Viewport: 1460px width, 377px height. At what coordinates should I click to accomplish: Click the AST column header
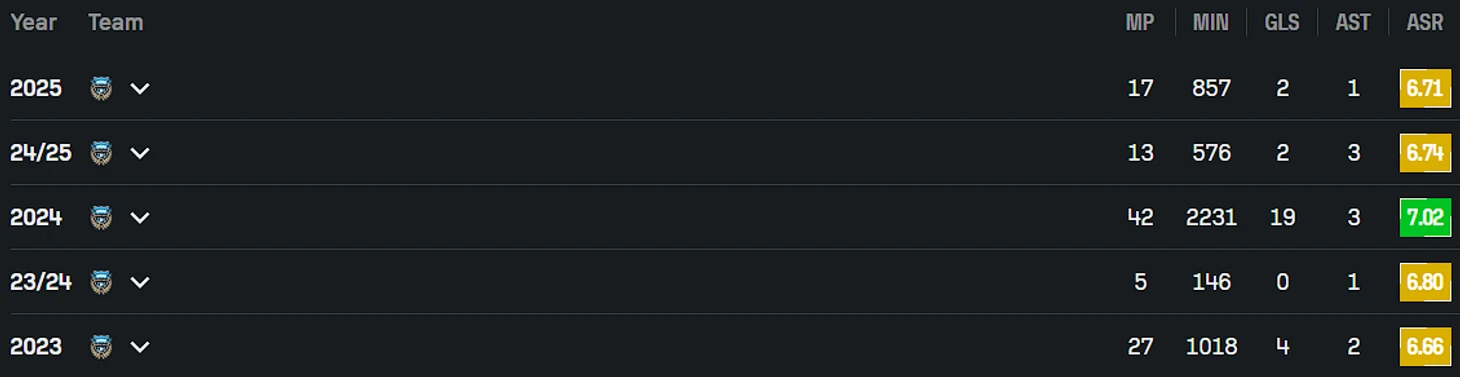[1353, 22]
